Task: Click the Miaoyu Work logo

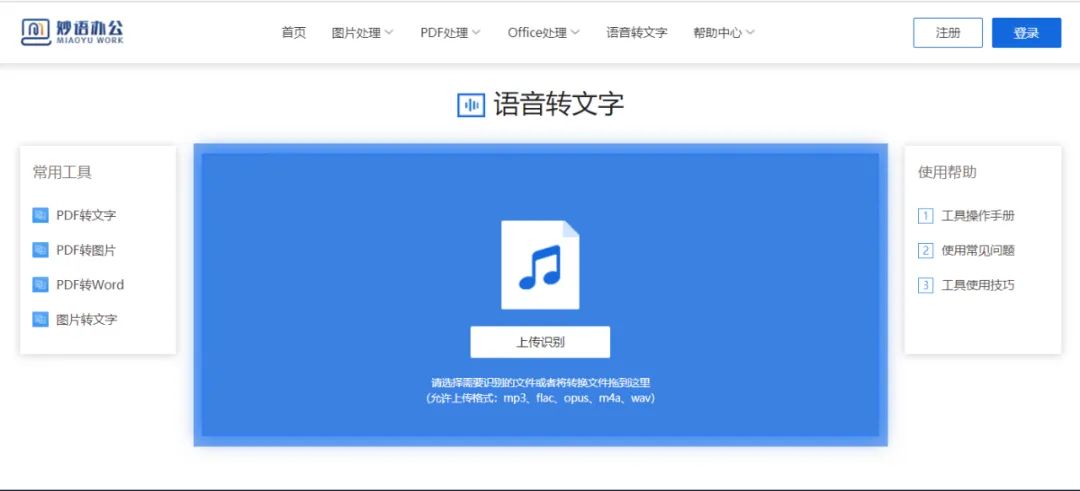Action: (x=72, y=32)
